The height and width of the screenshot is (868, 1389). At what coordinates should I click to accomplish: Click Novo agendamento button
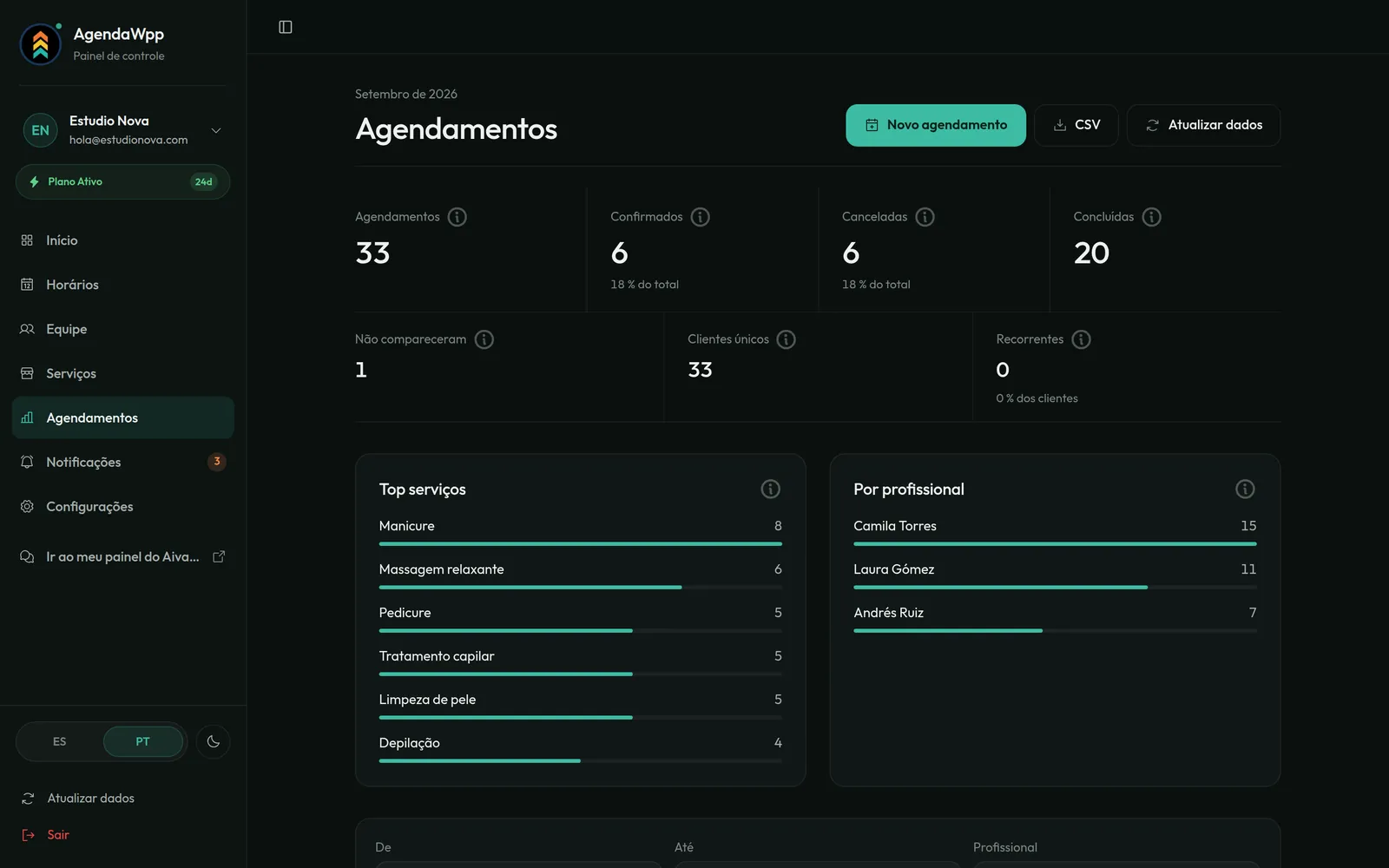coord(936,125)
